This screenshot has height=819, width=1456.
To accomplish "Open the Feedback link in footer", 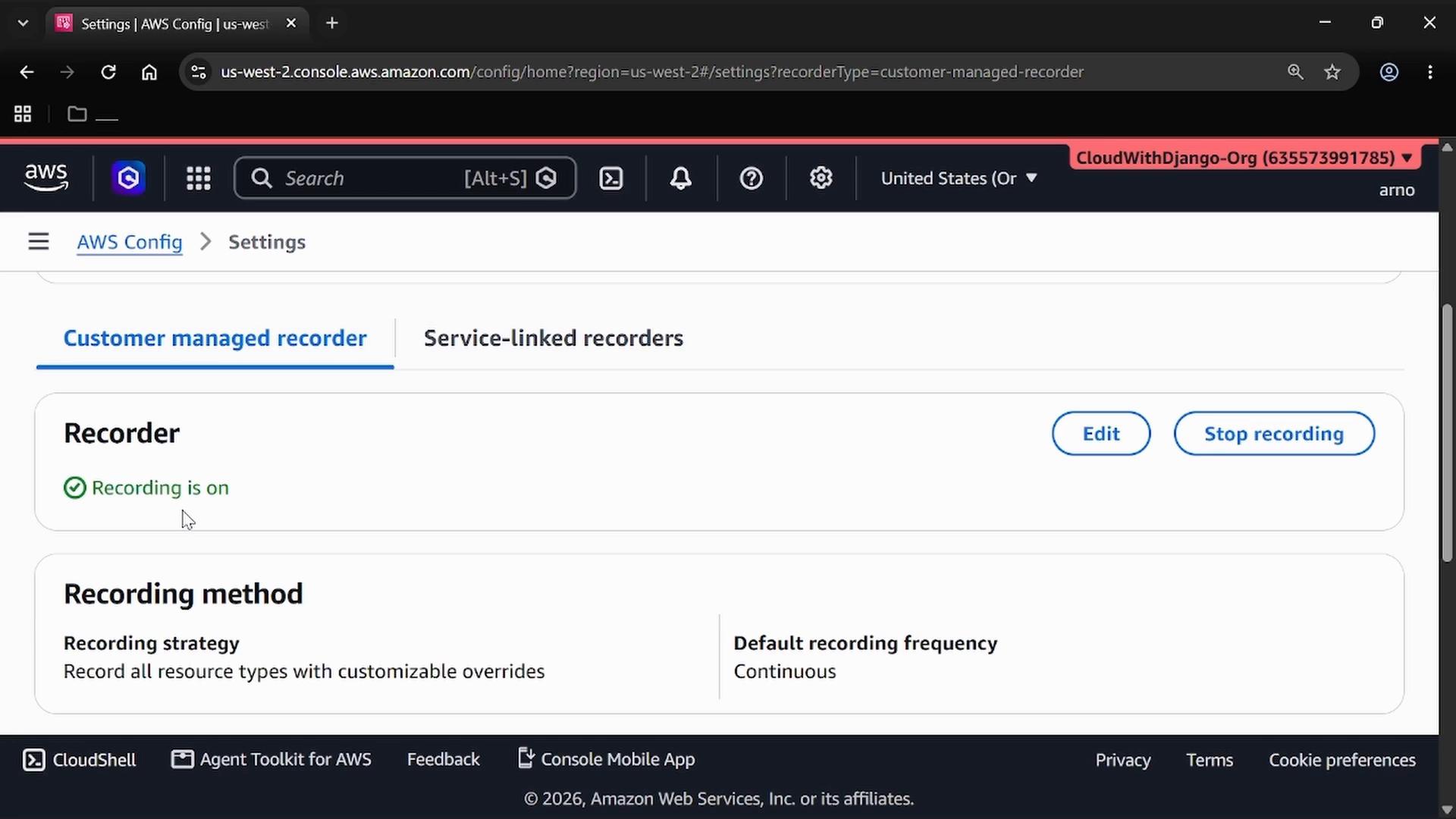I will point(443,759).
